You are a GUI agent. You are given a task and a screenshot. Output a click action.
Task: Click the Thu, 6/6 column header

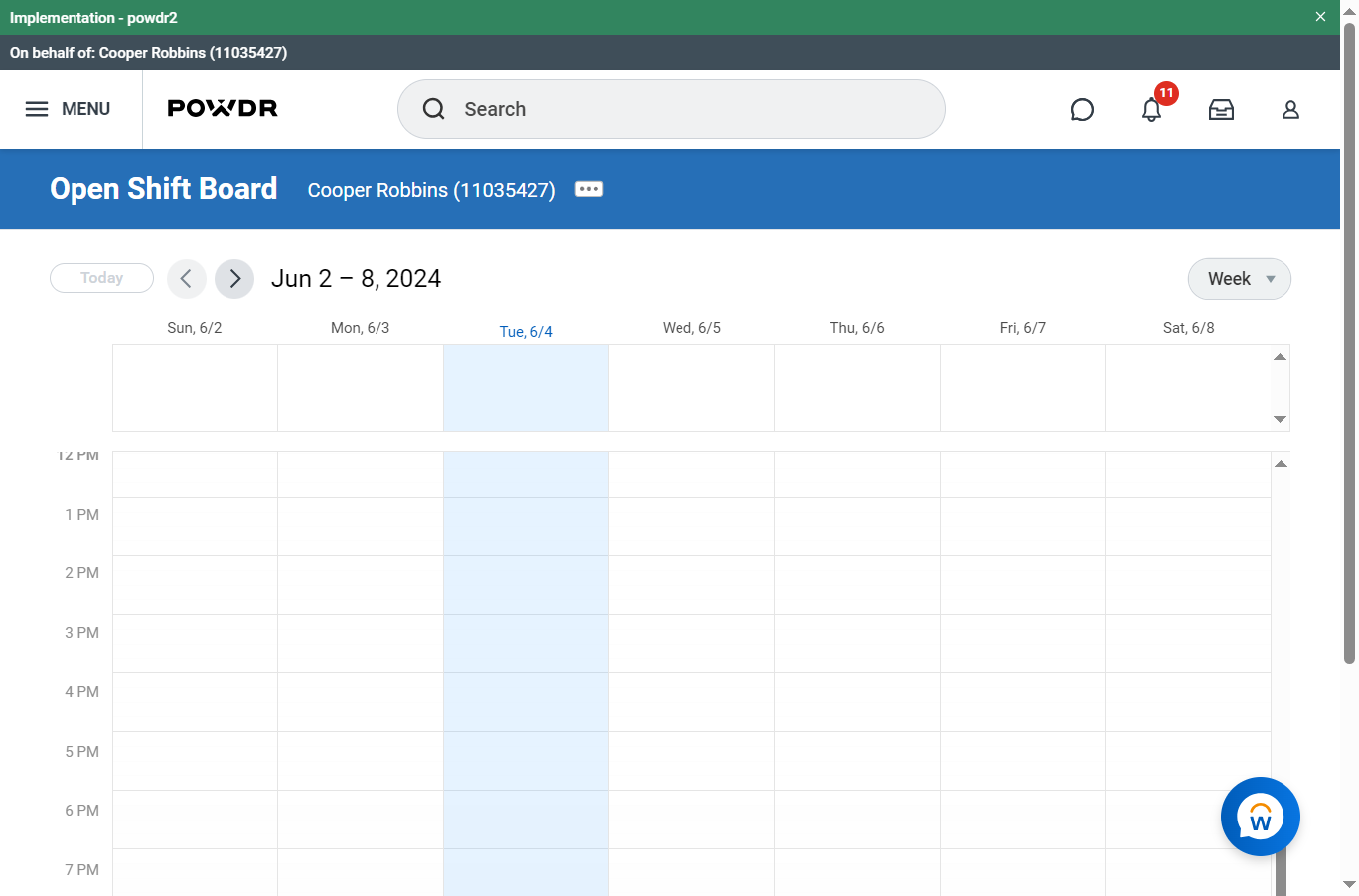(857, 328)
